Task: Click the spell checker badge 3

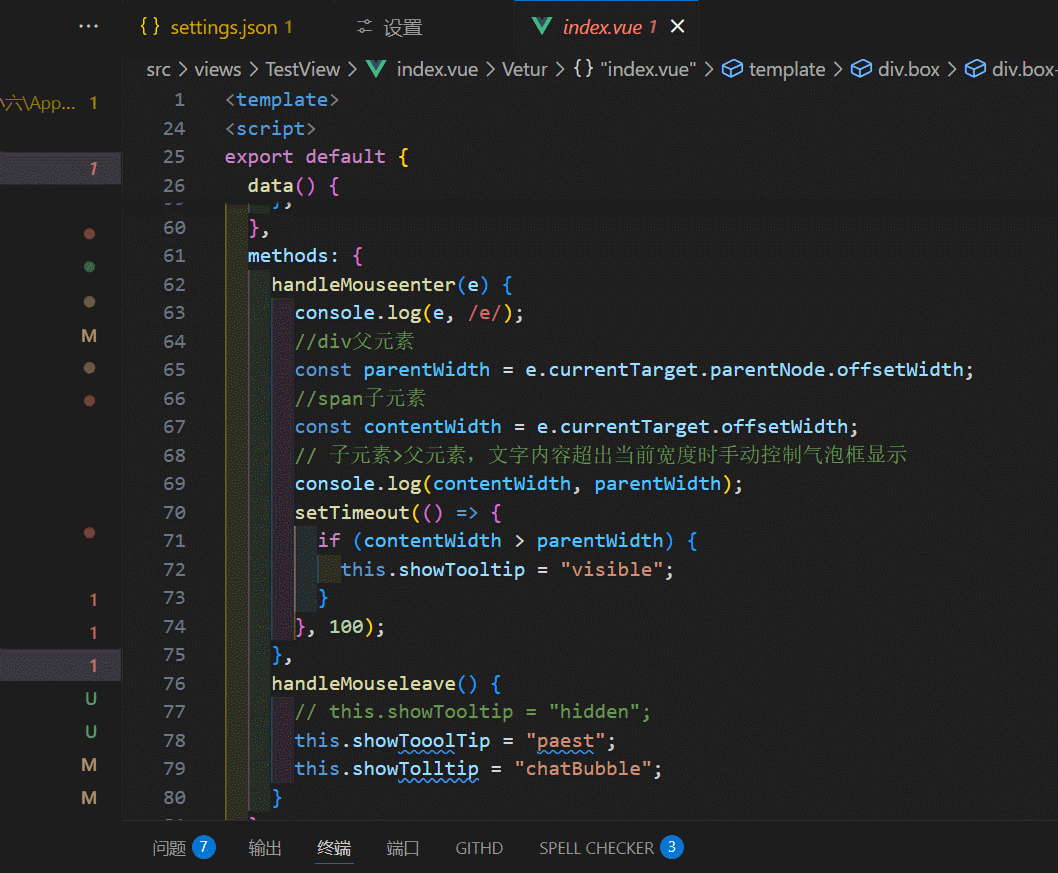Action: pos(672,847)
